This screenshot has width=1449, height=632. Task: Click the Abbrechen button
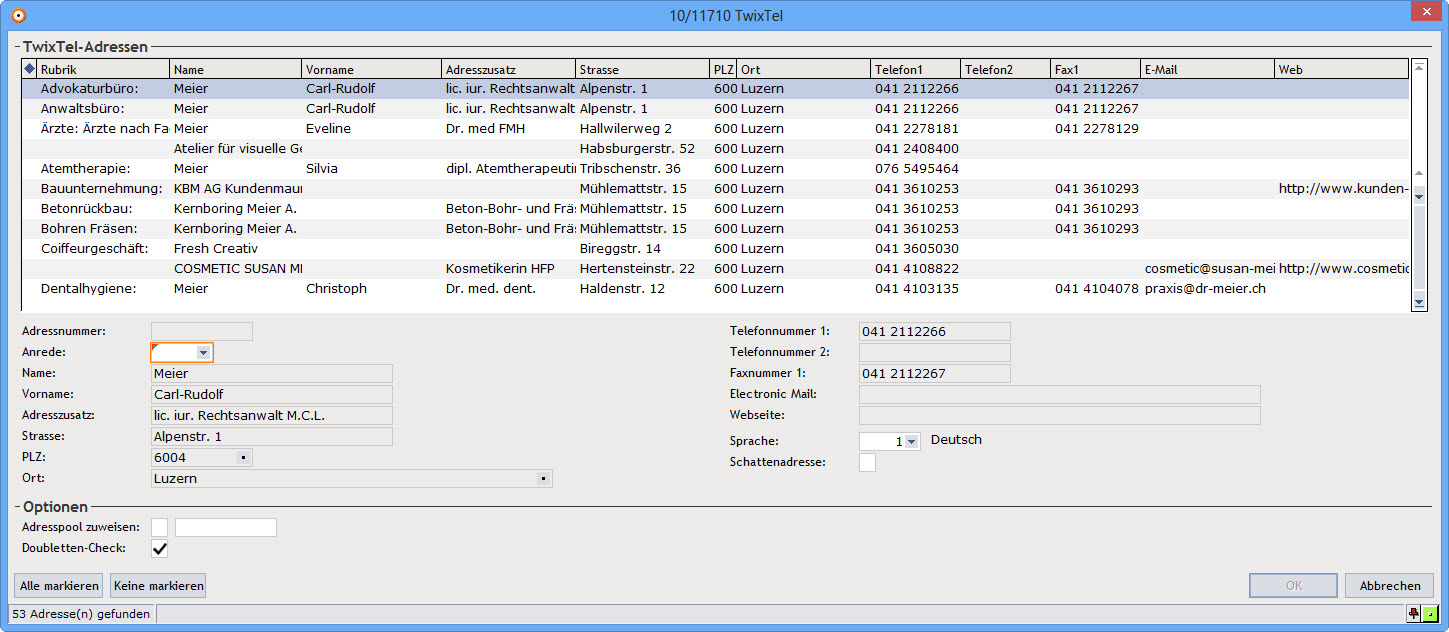point(1390,586)
